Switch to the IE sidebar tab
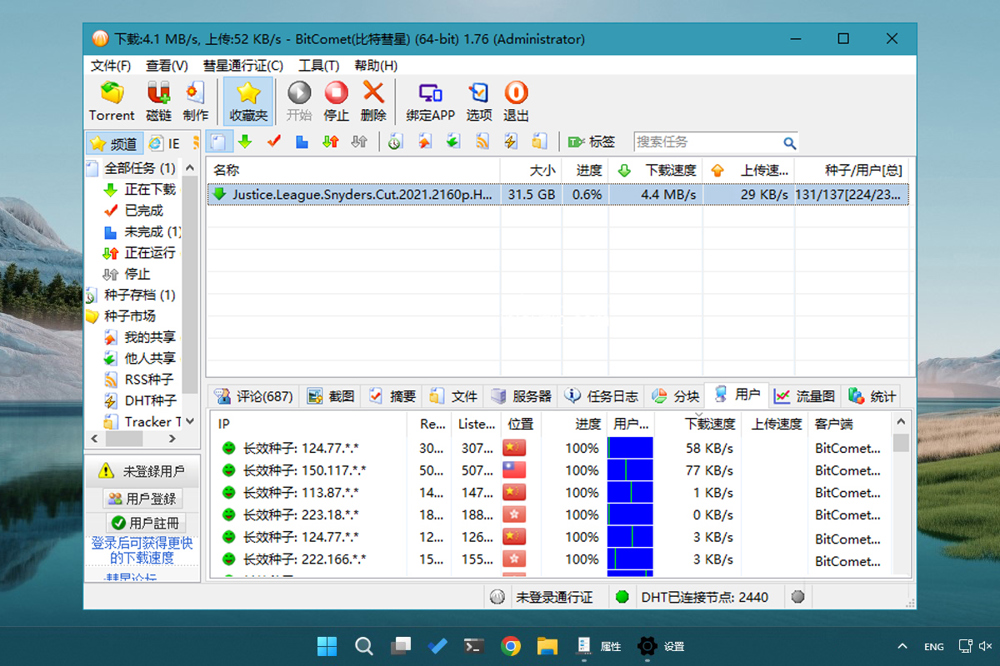This screenshot has height=666, width=1000. point(165,144)
